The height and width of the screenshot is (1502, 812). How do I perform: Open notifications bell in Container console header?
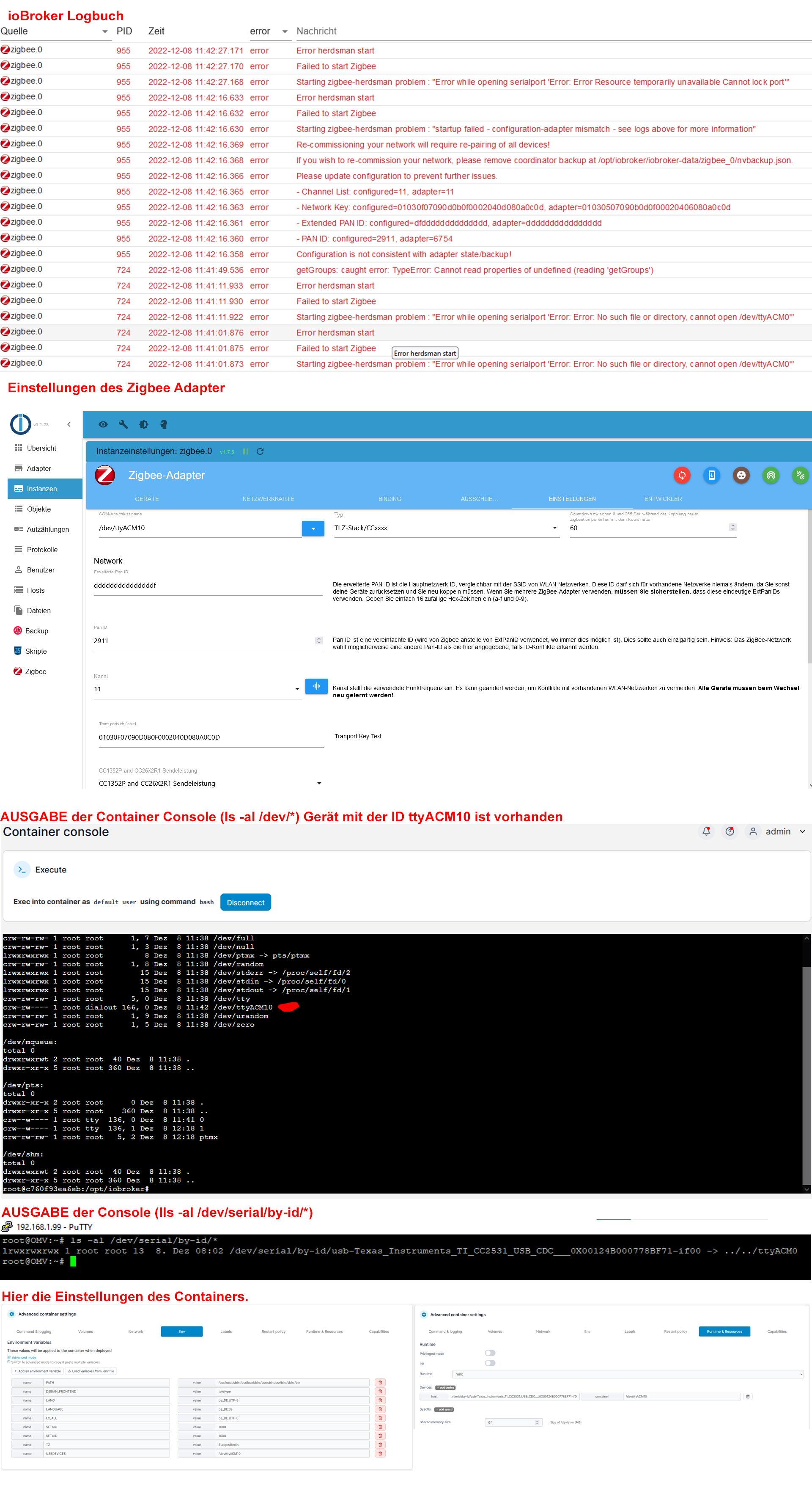click(x=707, y=831)
